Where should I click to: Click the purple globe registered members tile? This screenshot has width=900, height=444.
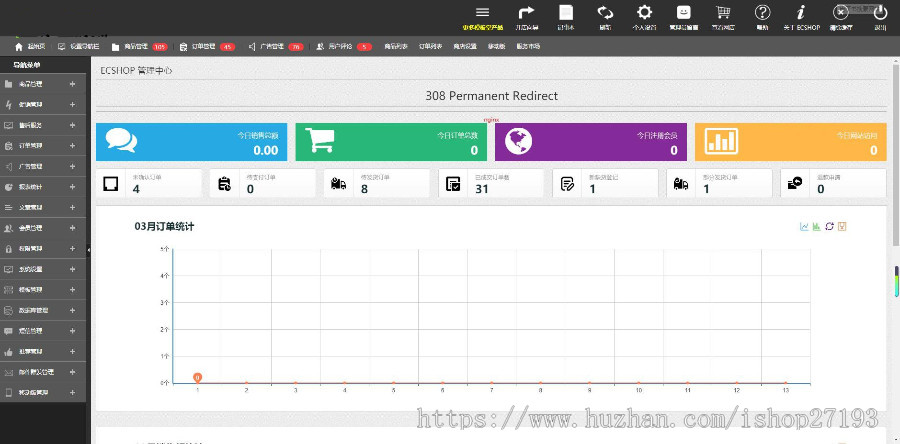click(x=591, y=142)
